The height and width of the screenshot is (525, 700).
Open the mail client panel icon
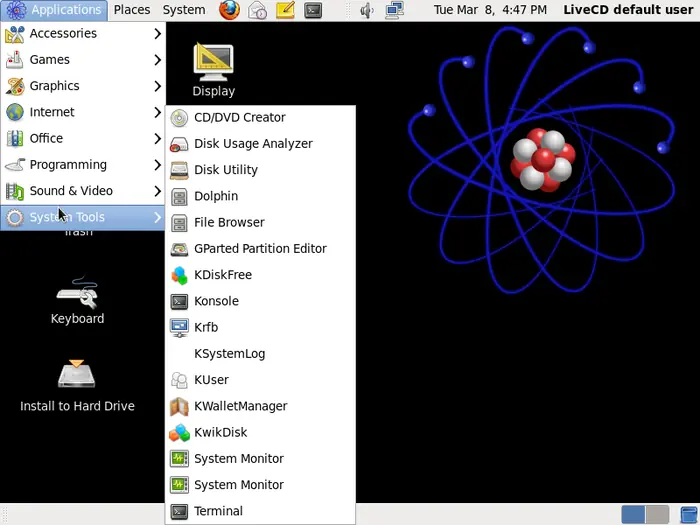pos(258,10)
